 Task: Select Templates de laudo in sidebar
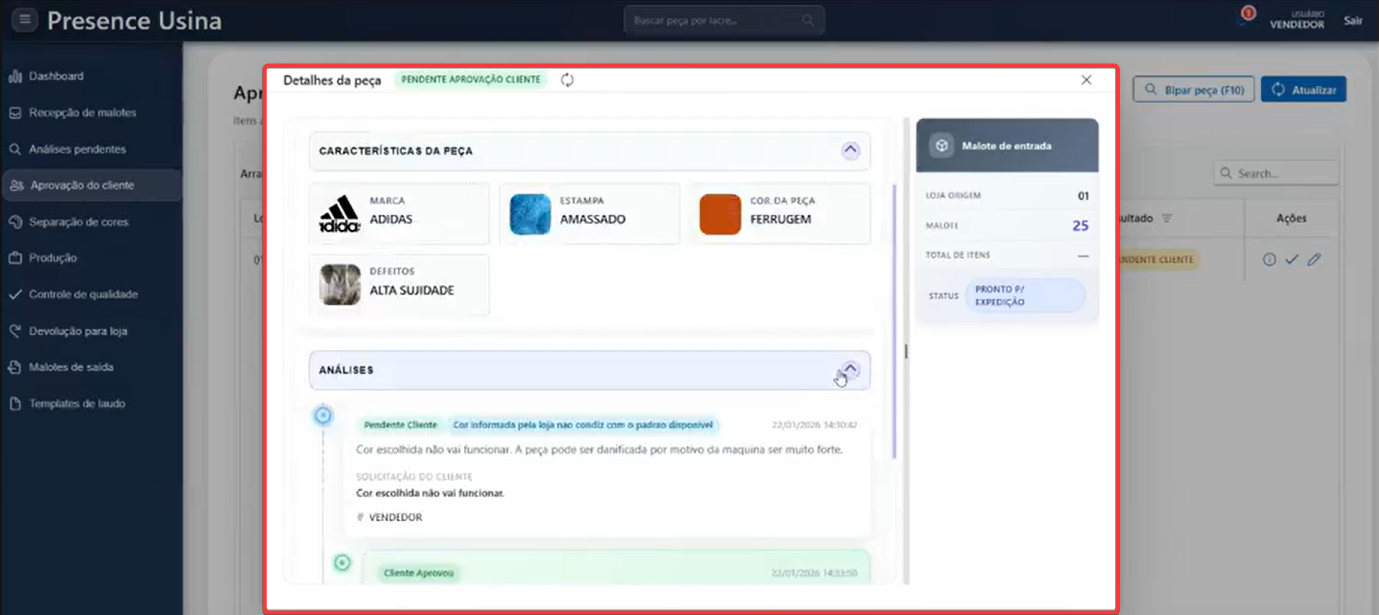(x=77, y=404)
